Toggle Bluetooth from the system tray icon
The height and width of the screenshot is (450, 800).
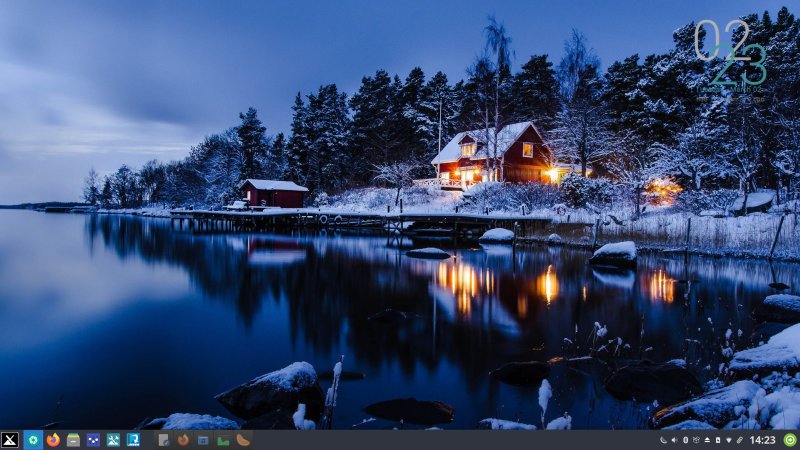[x=685, y=440]
